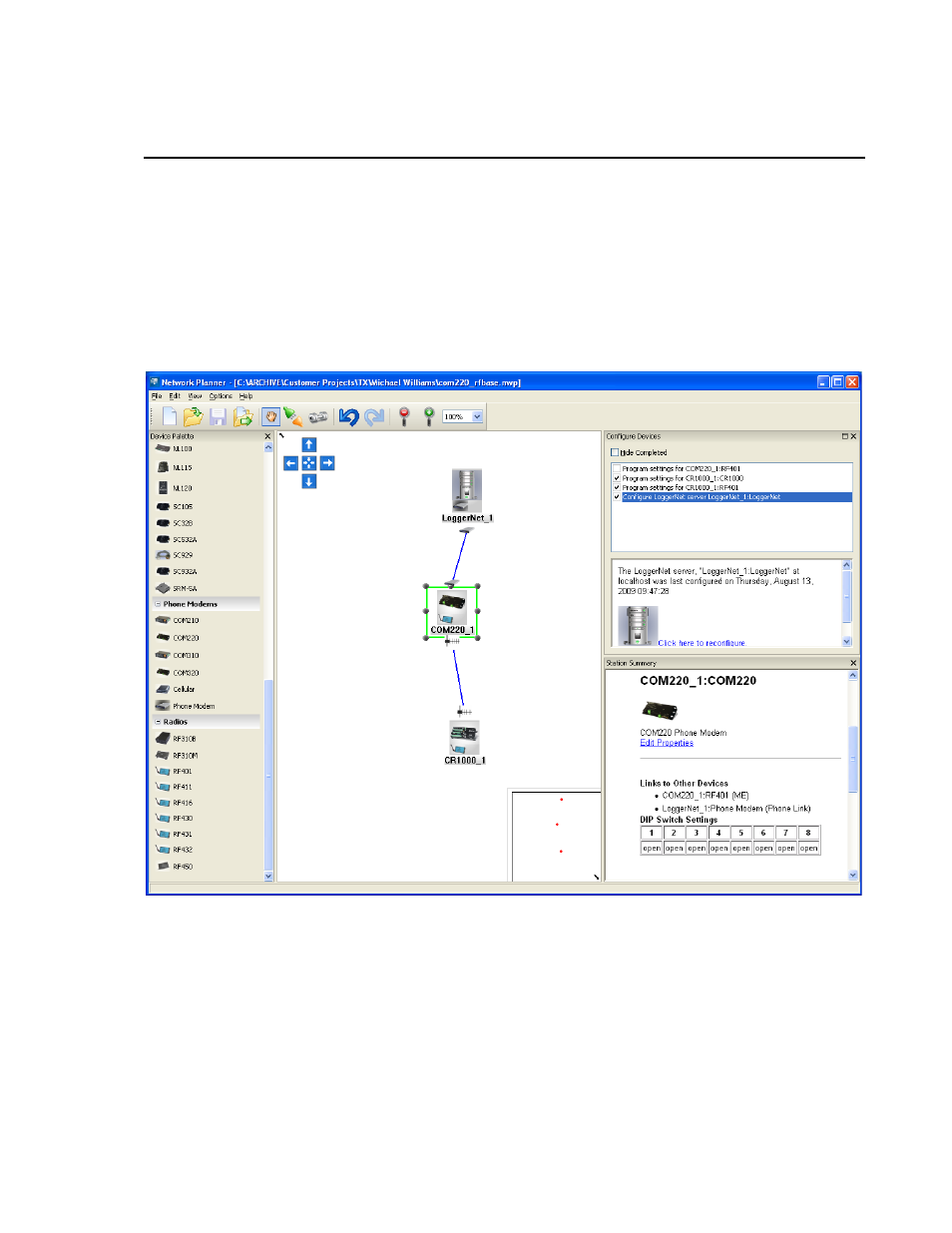The image size is (952, 1233).
Task: Collapse the Radios palette group
Action: click(x=158, y=722)
